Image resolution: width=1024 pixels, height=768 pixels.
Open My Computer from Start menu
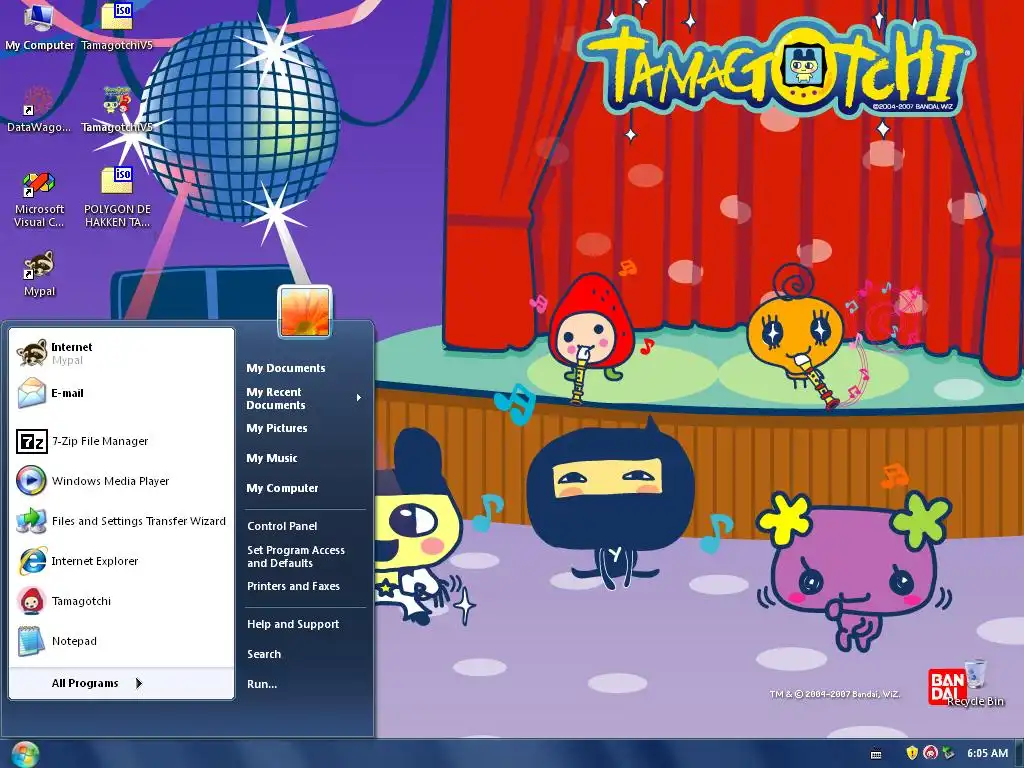(305, 488)
